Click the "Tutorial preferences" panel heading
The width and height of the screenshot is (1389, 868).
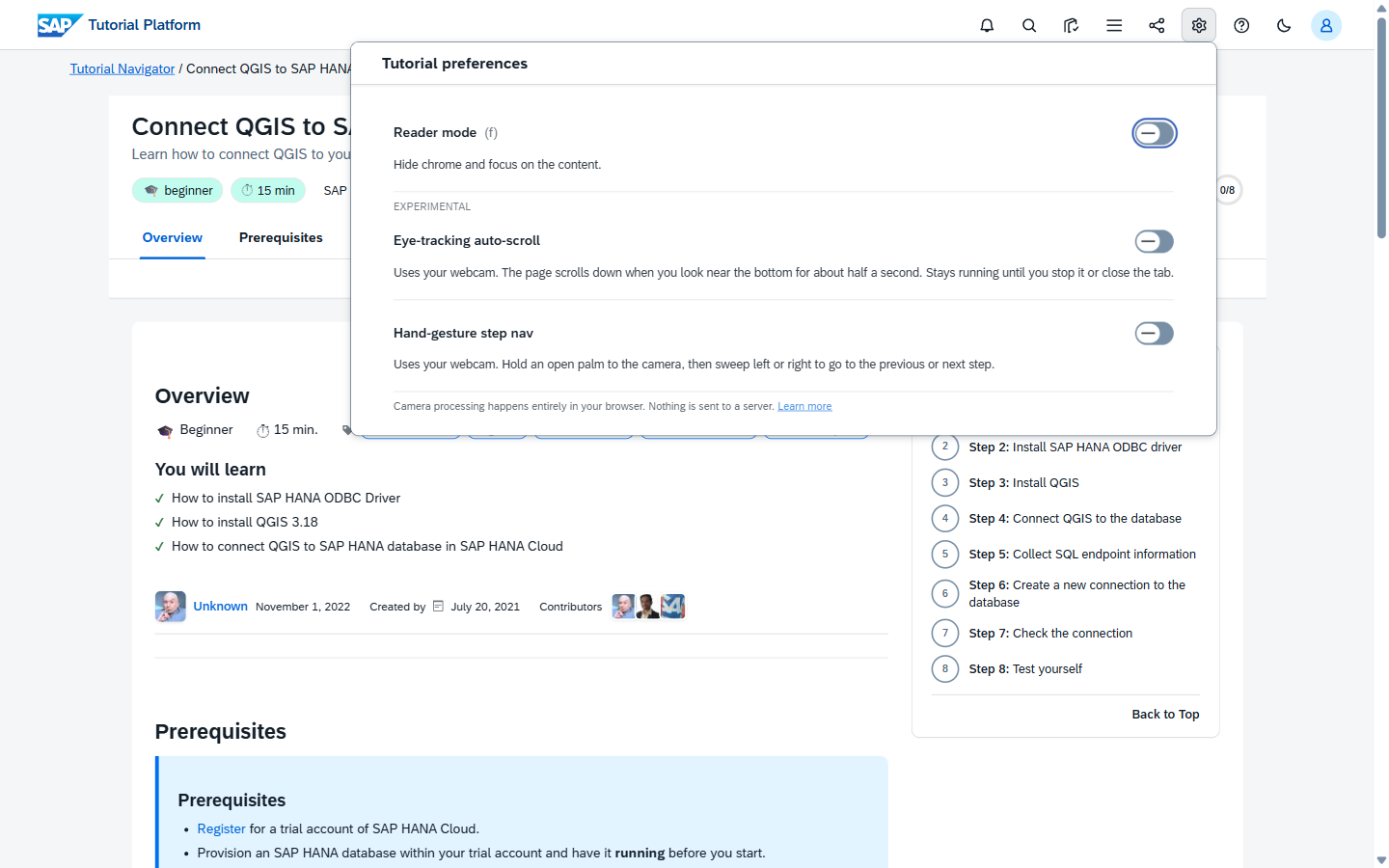coord(454,64)
